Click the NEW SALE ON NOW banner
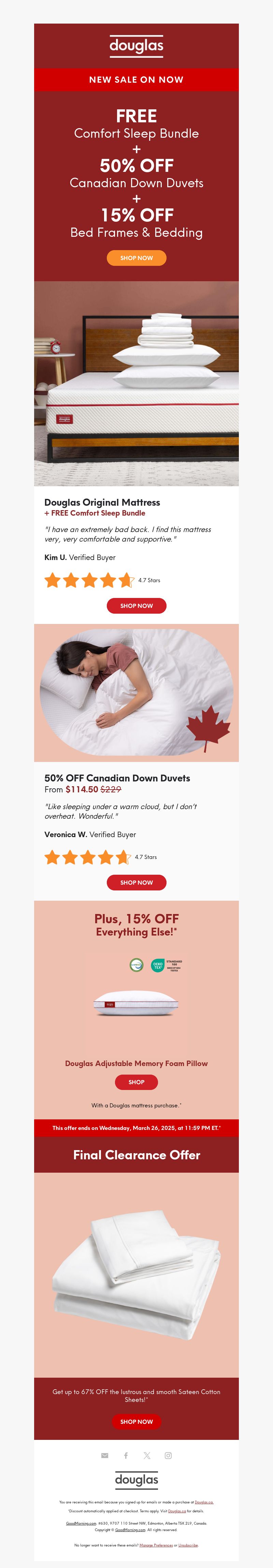This screenshot has height=1568, width=273. coord(136,80)
